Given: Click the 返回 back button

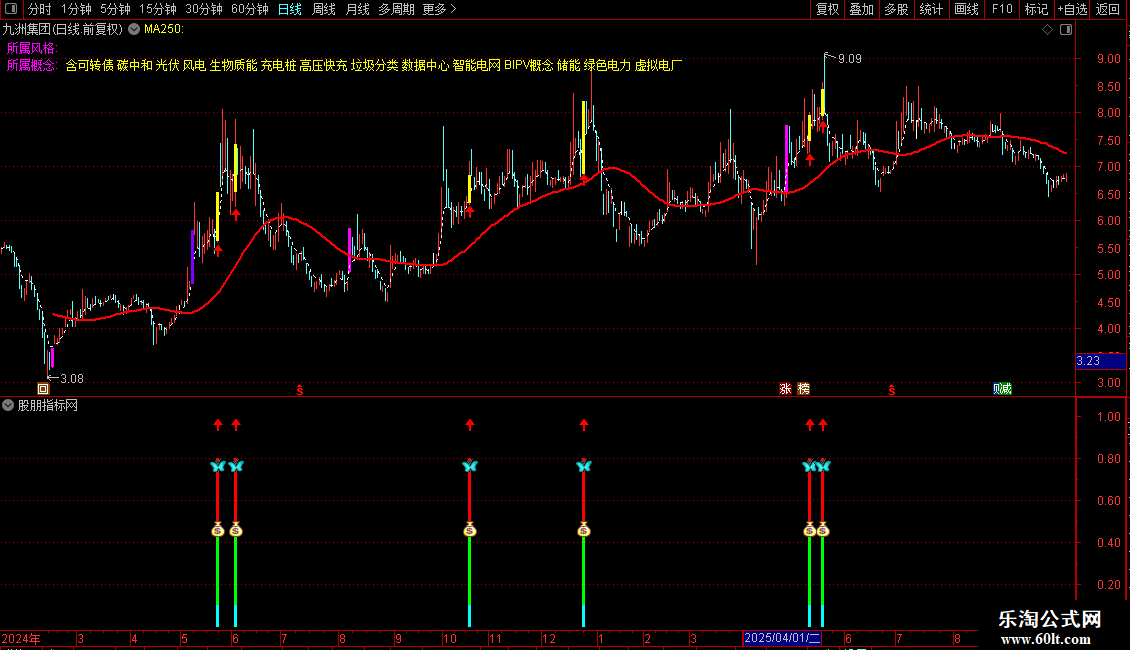Looking at the screenshot, I should click(x=1108, y=9).
